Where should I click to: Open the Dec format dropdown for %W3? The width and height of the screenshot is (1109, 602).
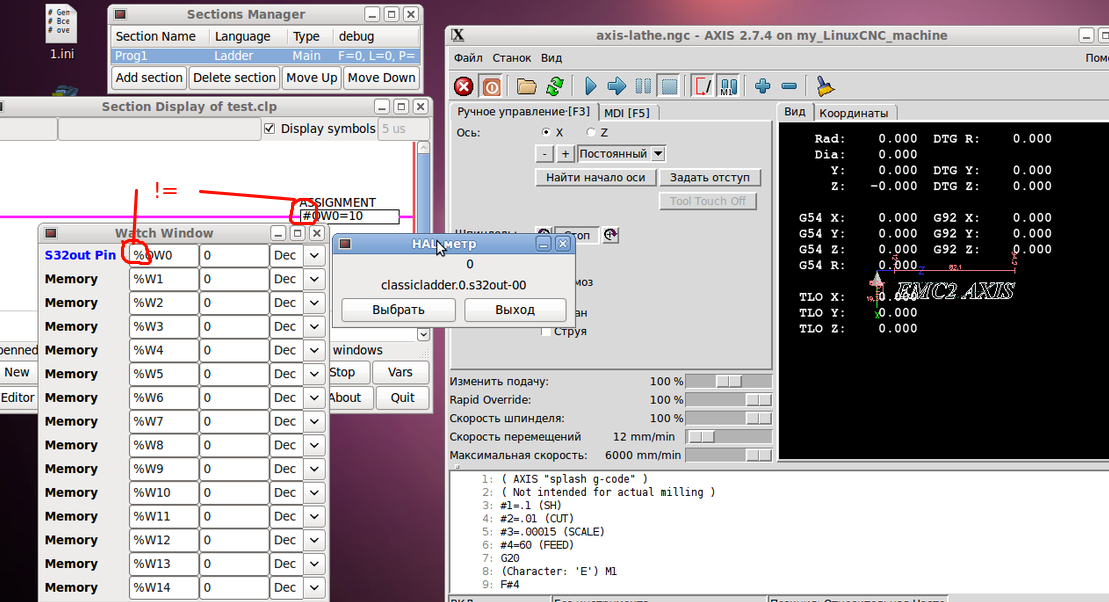tap(314, 326)
